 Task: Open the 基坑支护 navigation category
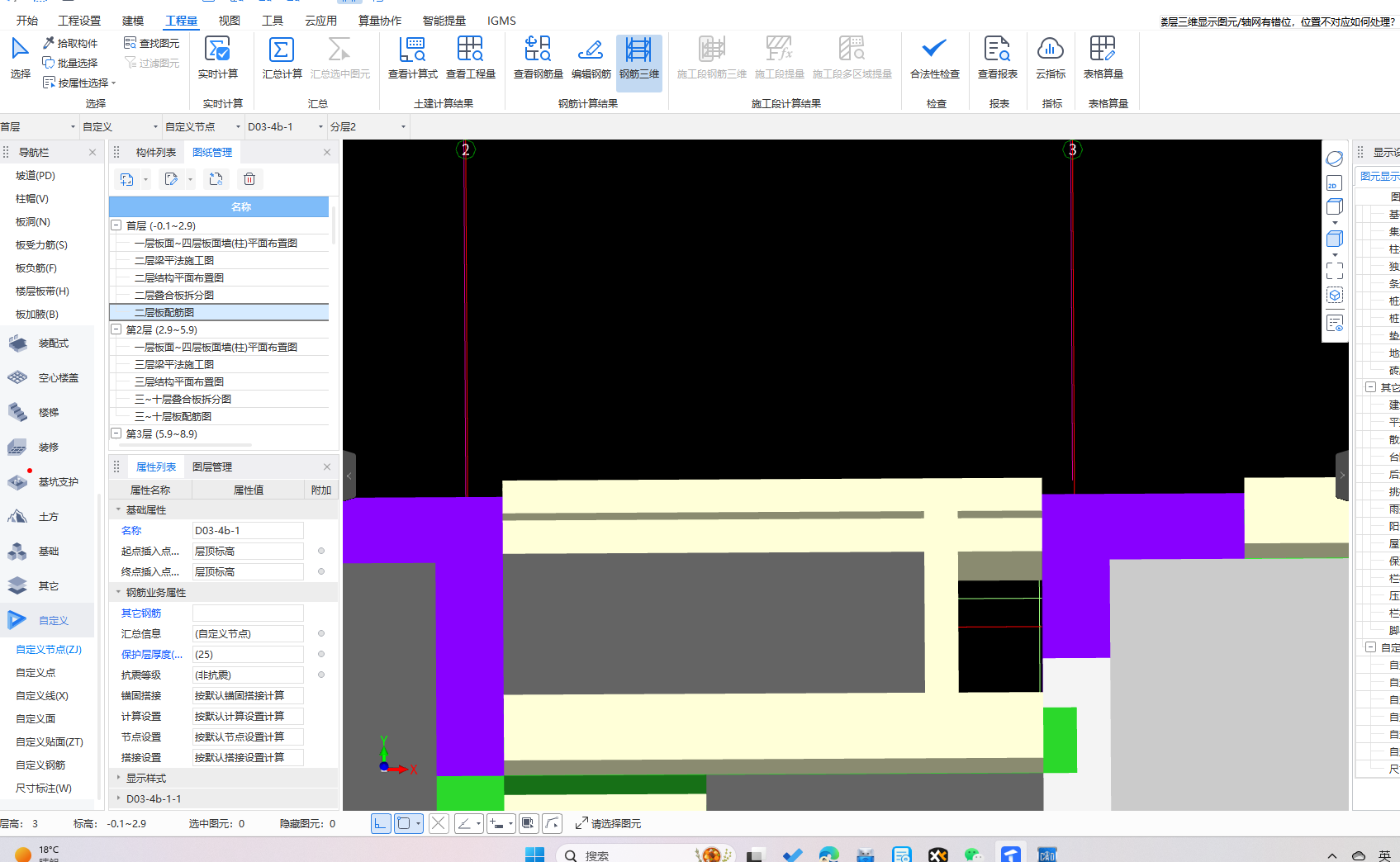58,482
